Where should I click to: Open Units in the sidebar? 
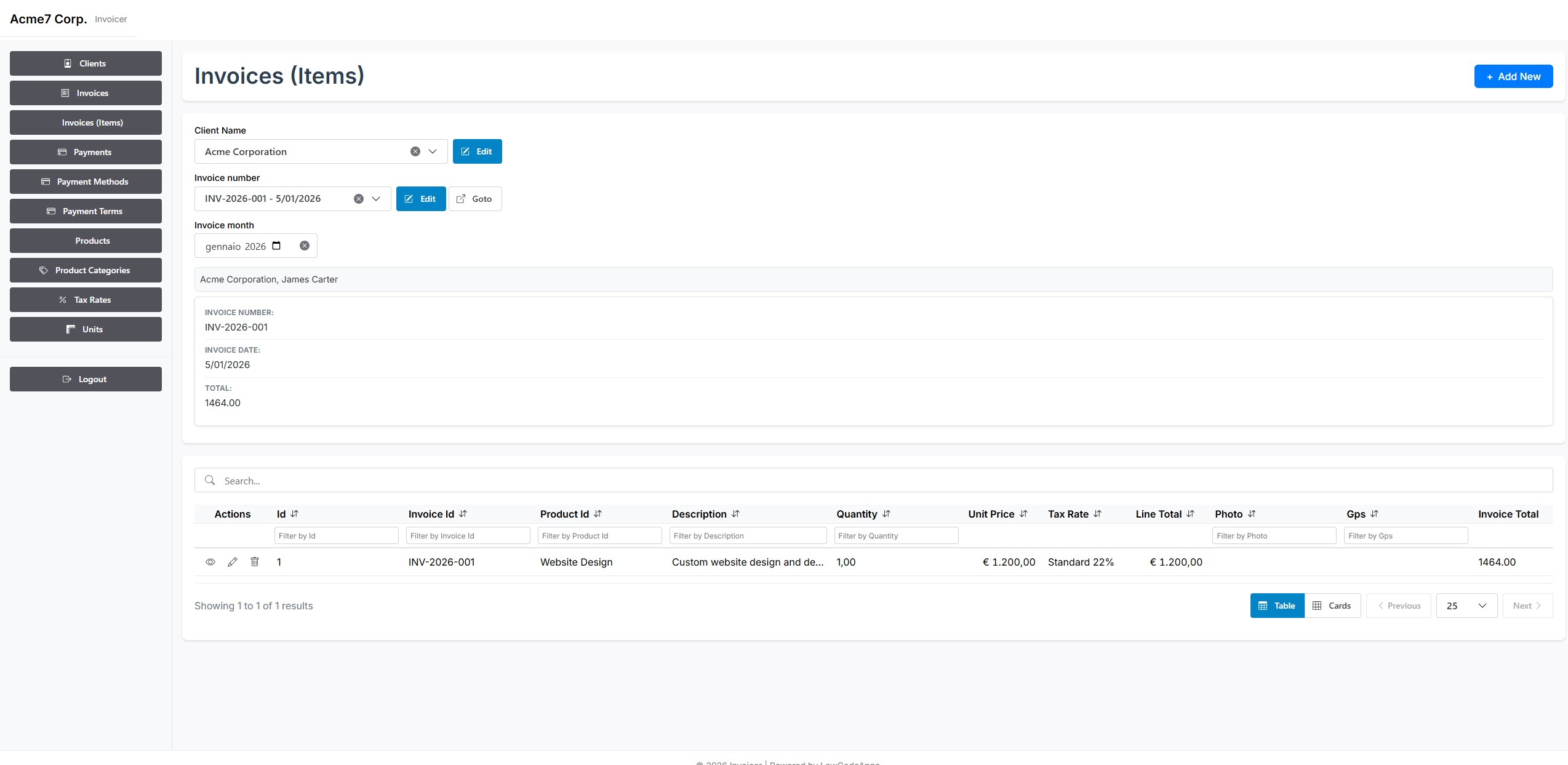[x=86, y=329]
